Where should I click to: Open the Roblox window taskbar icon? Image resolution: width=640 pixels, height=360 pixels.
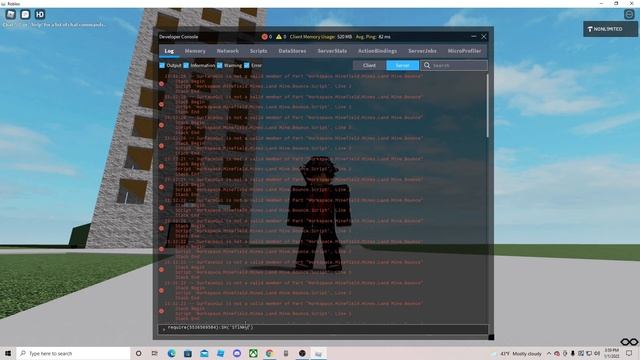318,353
